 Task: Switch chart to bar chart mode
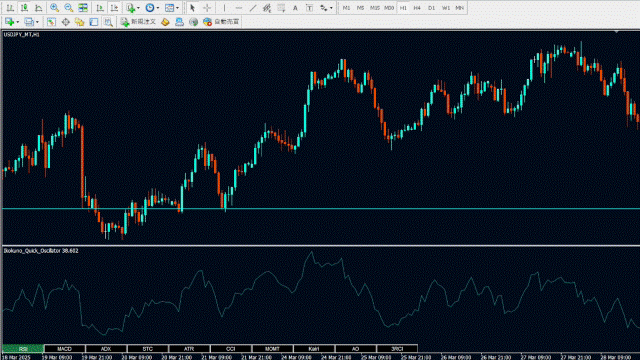[10, 8]
